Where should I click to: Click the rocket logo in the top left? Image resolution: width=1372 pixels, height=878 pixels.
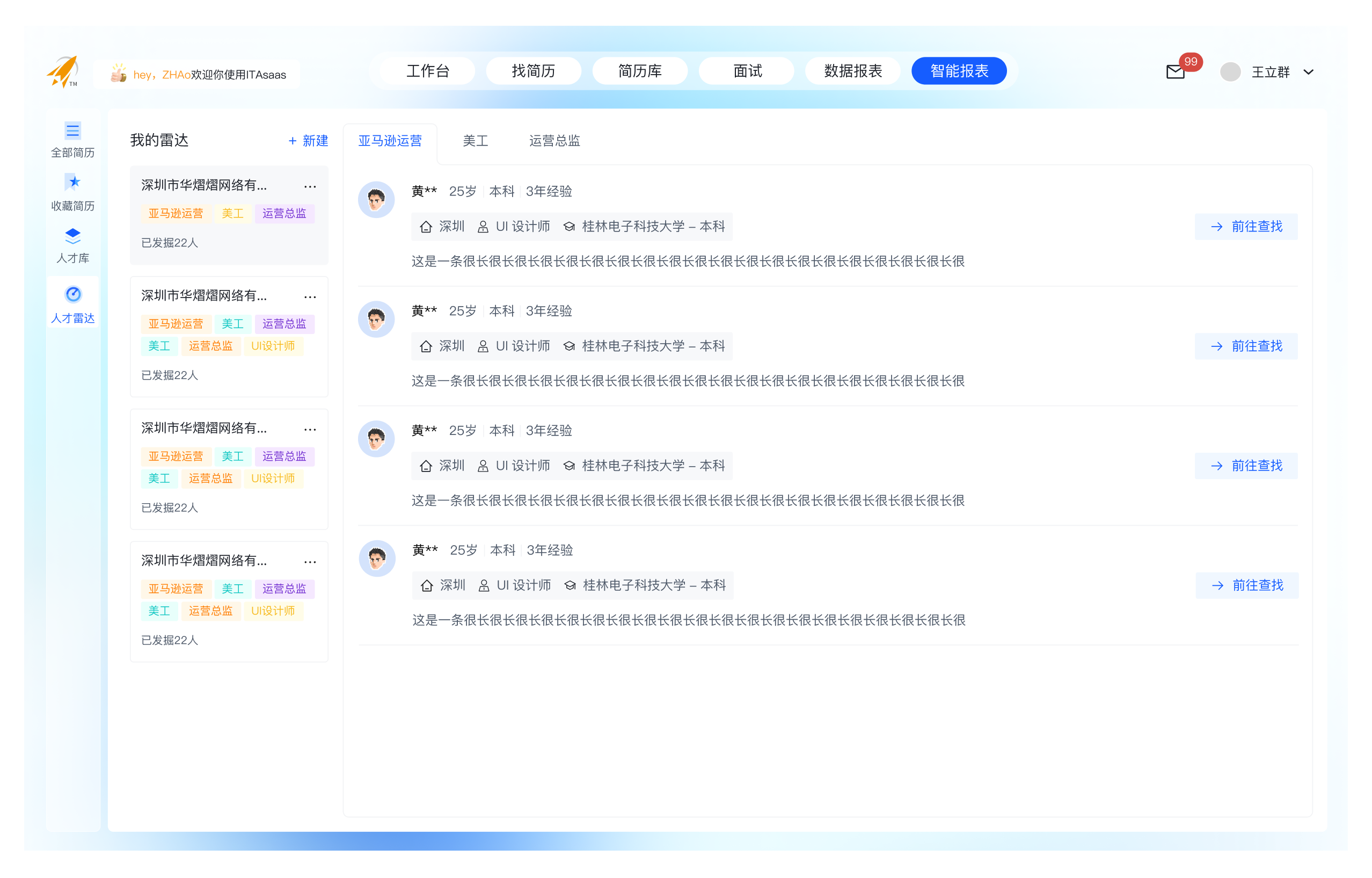coord(64,70)
